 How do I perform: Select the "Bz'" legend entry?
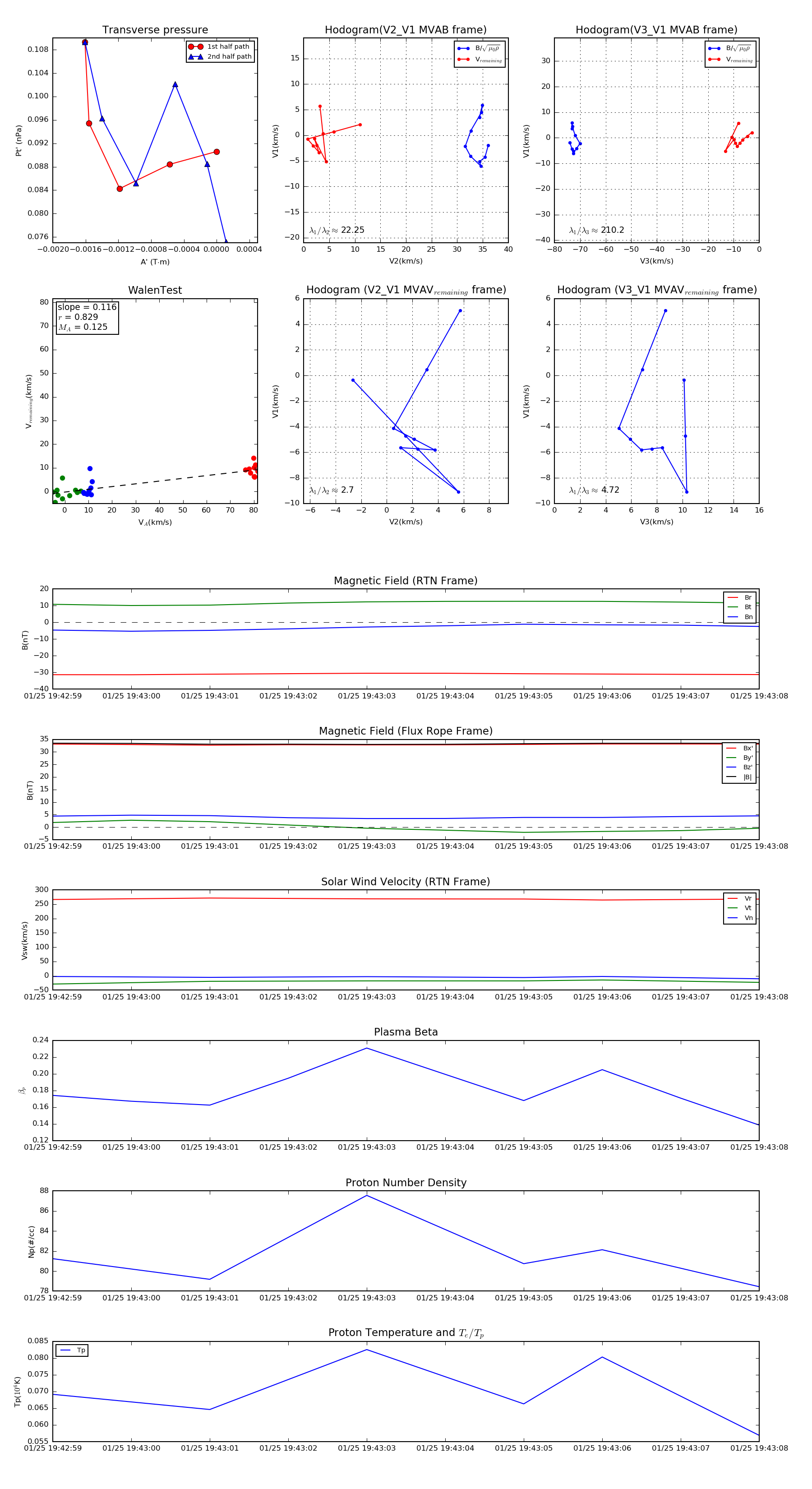point(740,767)
